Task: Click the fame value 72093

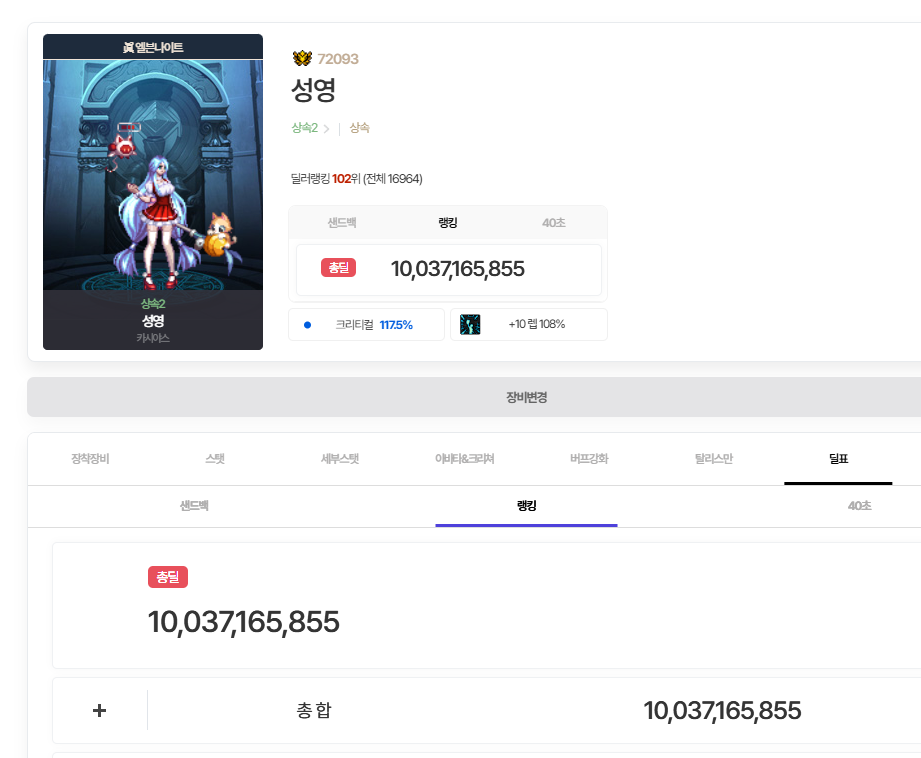Action: click(338, 59)
